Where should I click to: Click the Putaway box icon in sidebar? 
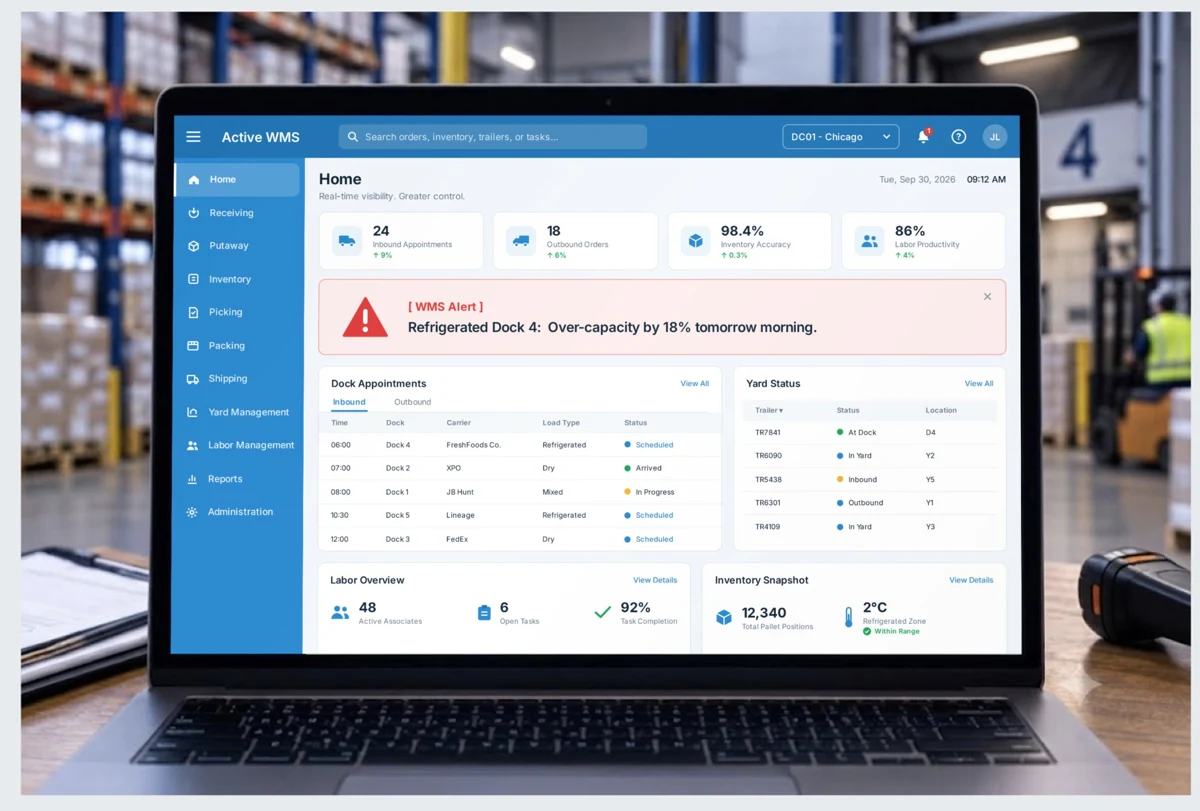coord(193,246)
